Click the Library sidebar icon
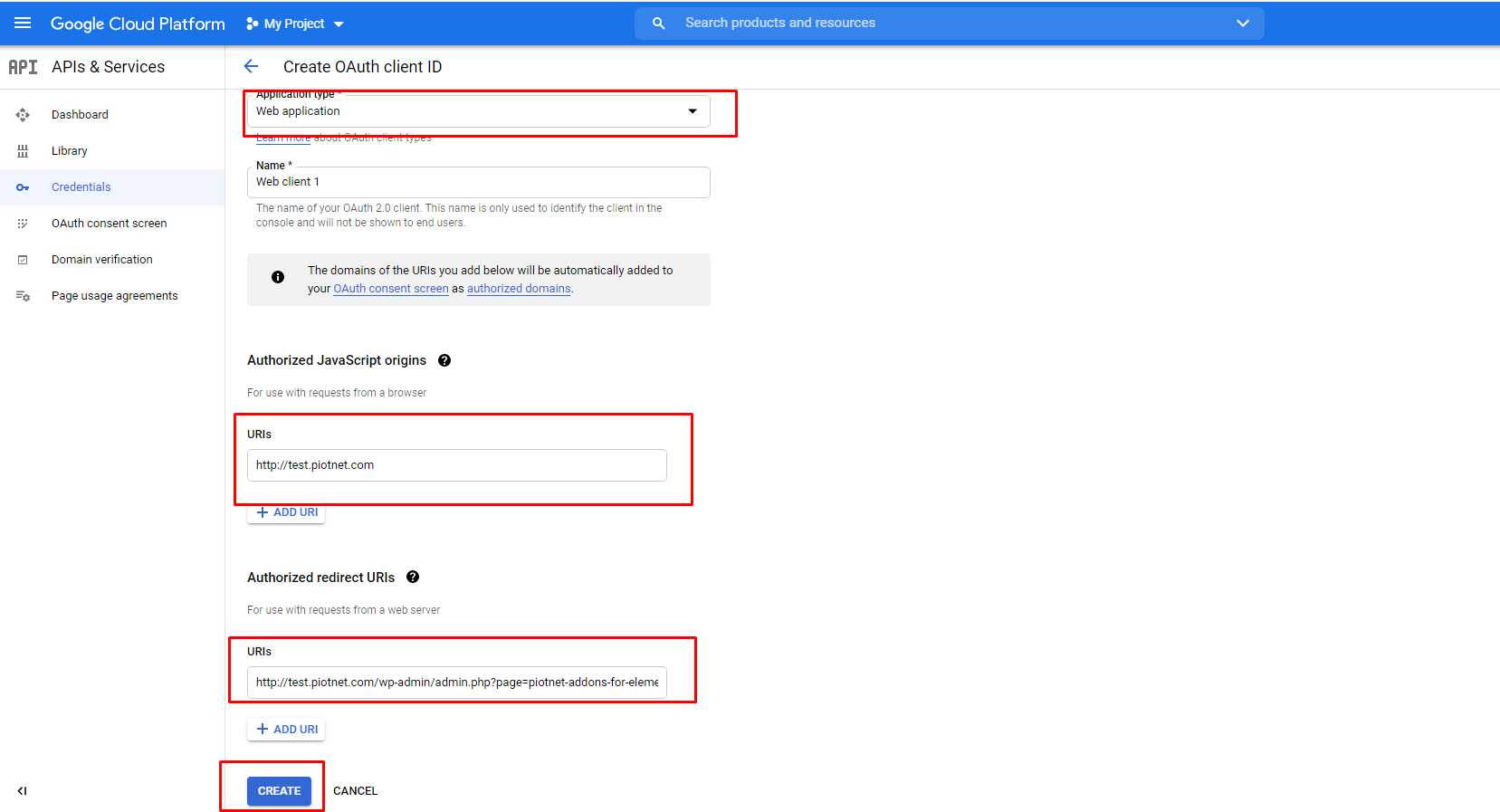Image resolution: width=1500 pixels, height=812 pixels. click(23, 151)
